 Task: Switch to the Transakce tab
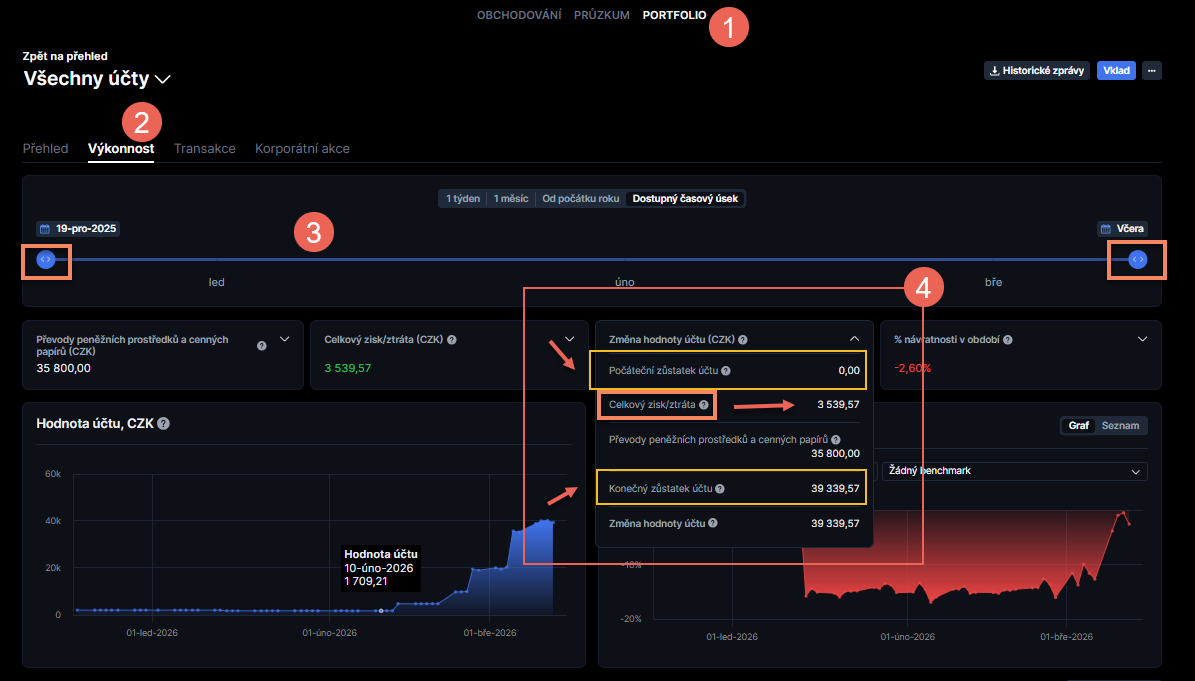[x=204, y=149]
